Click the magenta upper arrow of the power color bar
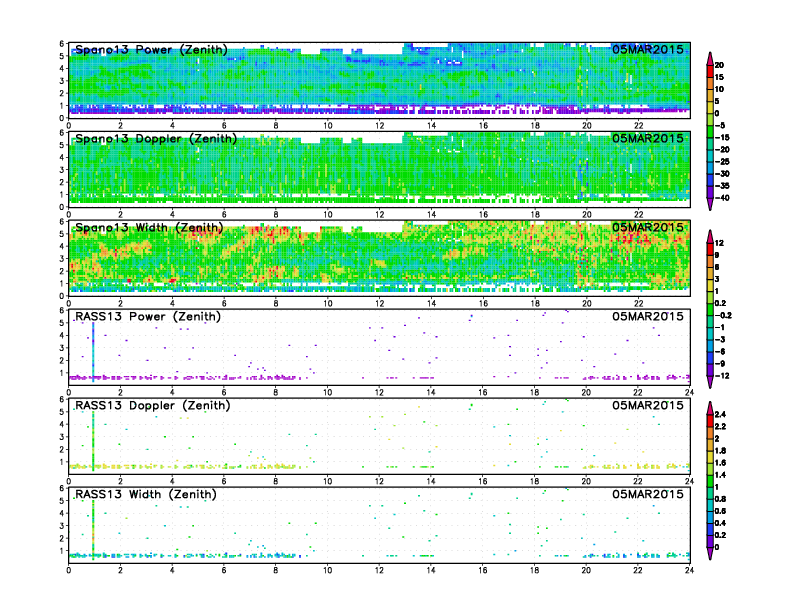 710,58
